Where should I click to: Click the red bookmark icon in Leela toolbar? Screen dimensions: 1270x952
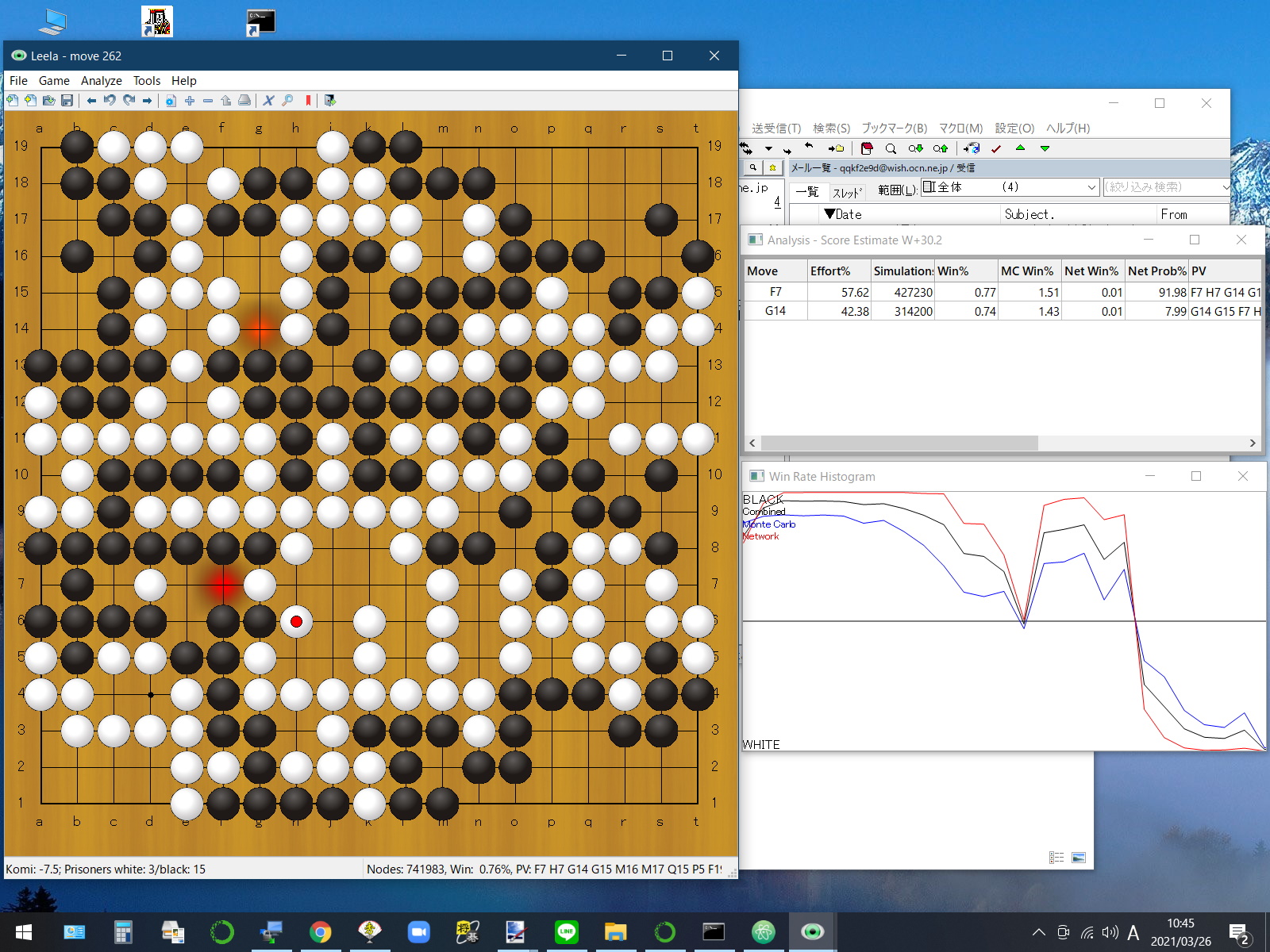point(308,101)
